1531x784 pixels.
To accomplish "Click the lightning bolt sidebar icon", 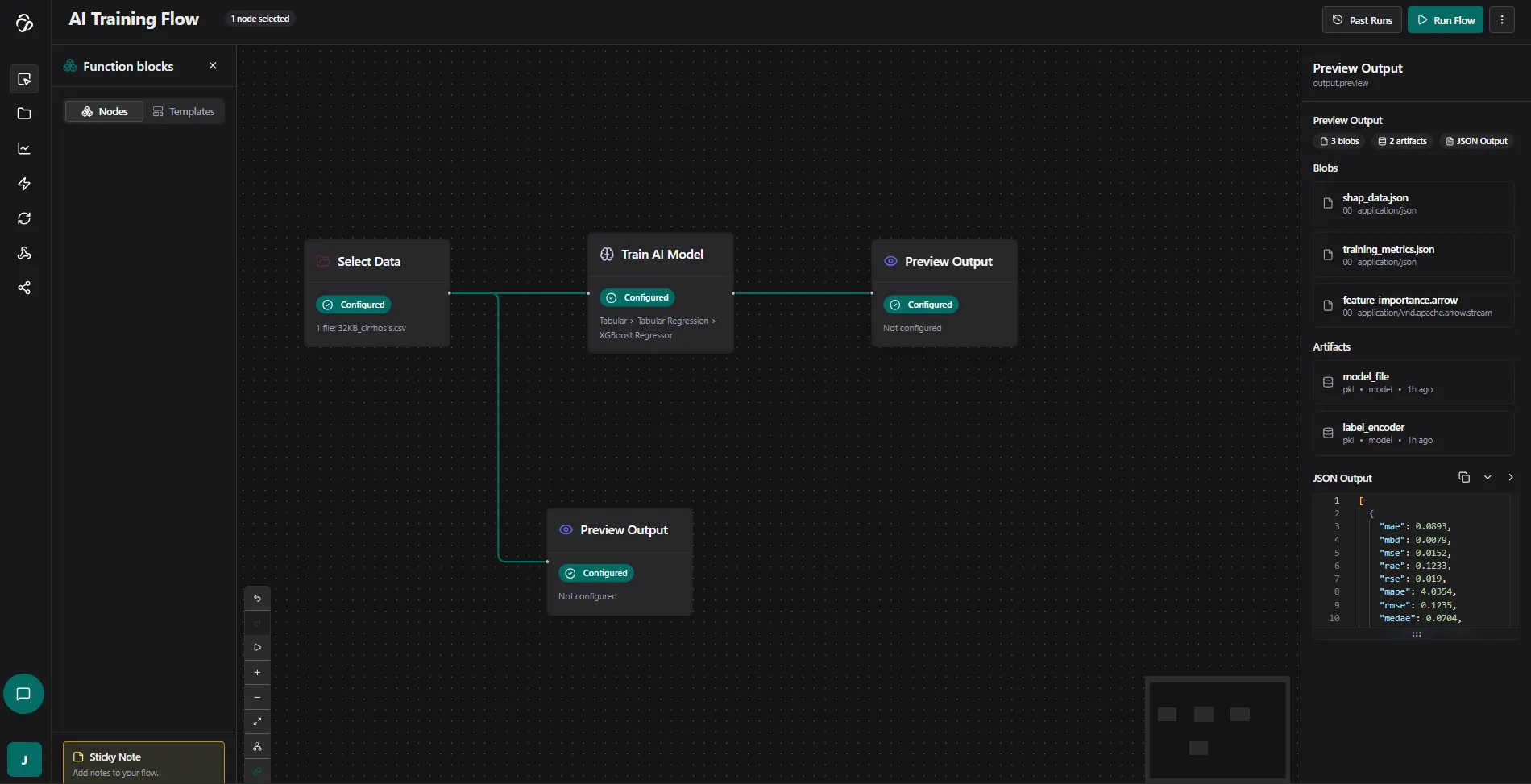I will pyautogui.click(x=24, y=184).
